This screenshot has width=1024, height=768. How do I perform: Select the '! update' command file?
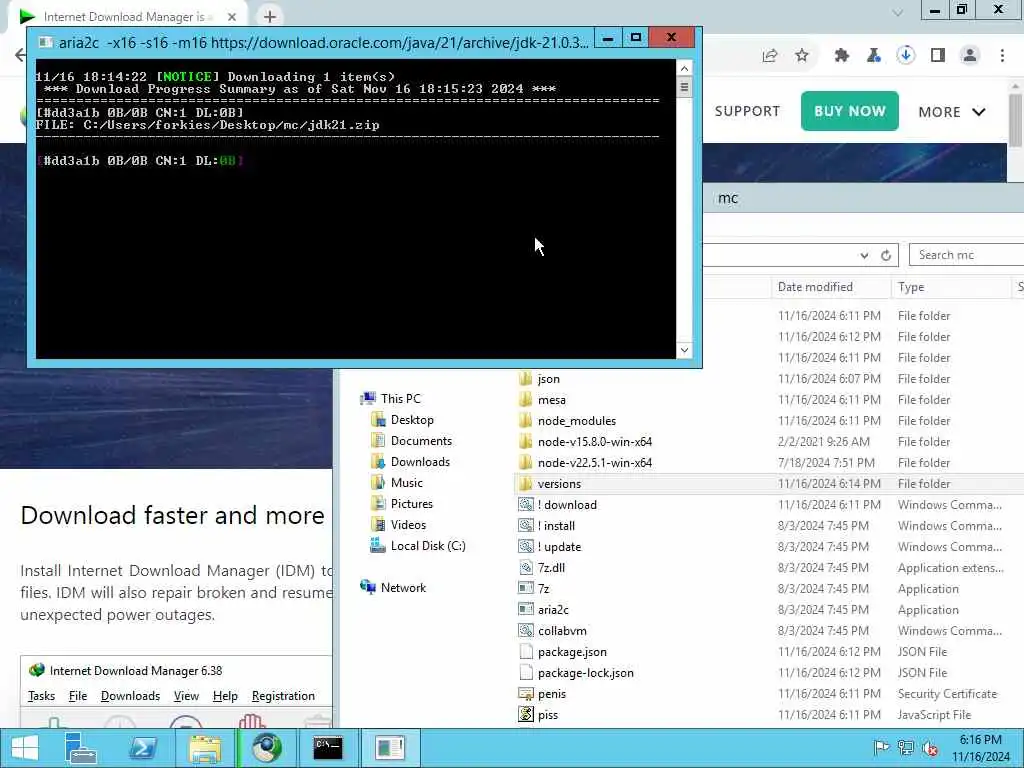(x=559, y=547)
